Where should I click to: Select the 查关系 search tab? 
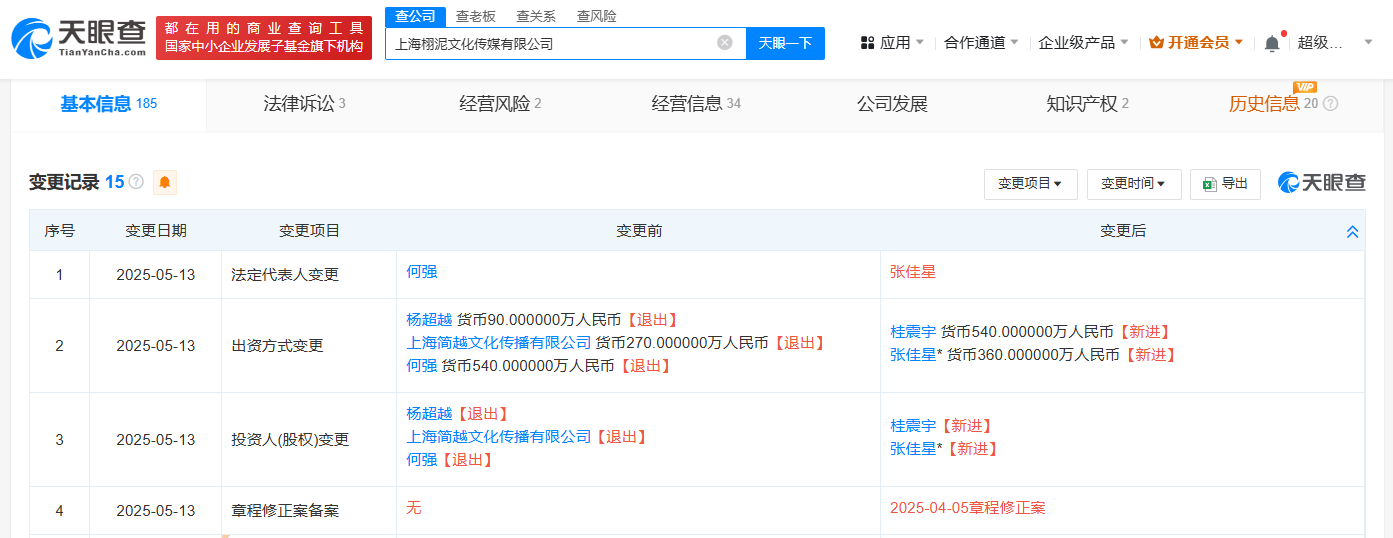click(536, 16)
